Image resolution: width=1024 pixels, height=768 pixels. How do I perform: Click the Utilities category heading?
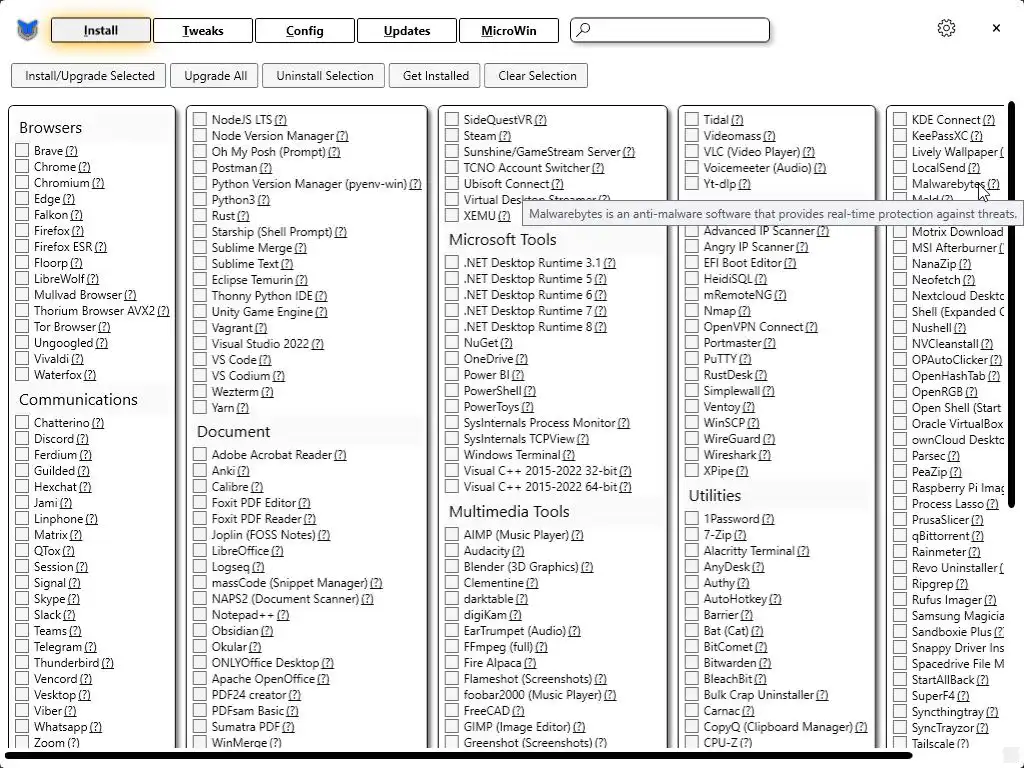714,496
